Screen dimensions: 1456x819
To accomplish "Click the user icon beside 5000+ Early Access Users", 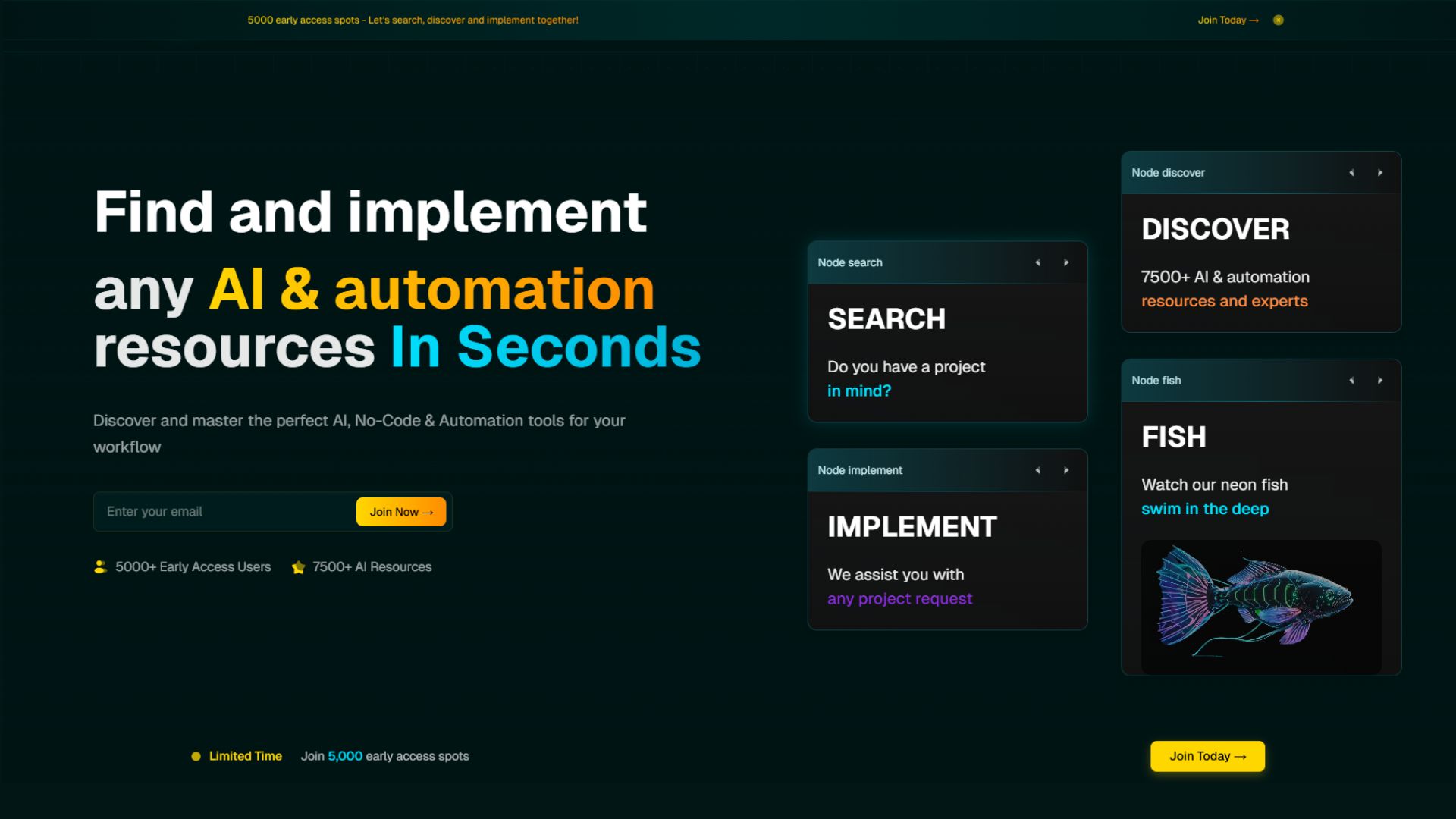I will (100, 566).
